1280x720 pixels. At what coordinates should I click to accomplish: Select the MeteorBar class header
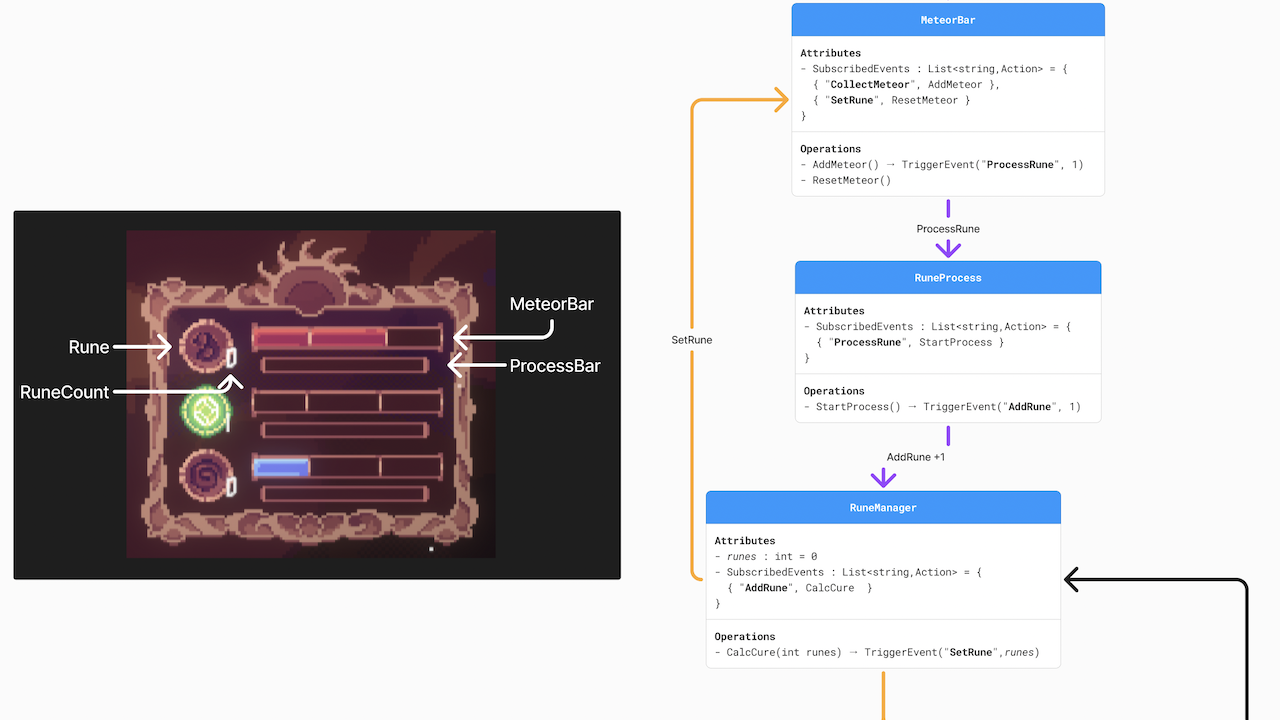(948, 20)
